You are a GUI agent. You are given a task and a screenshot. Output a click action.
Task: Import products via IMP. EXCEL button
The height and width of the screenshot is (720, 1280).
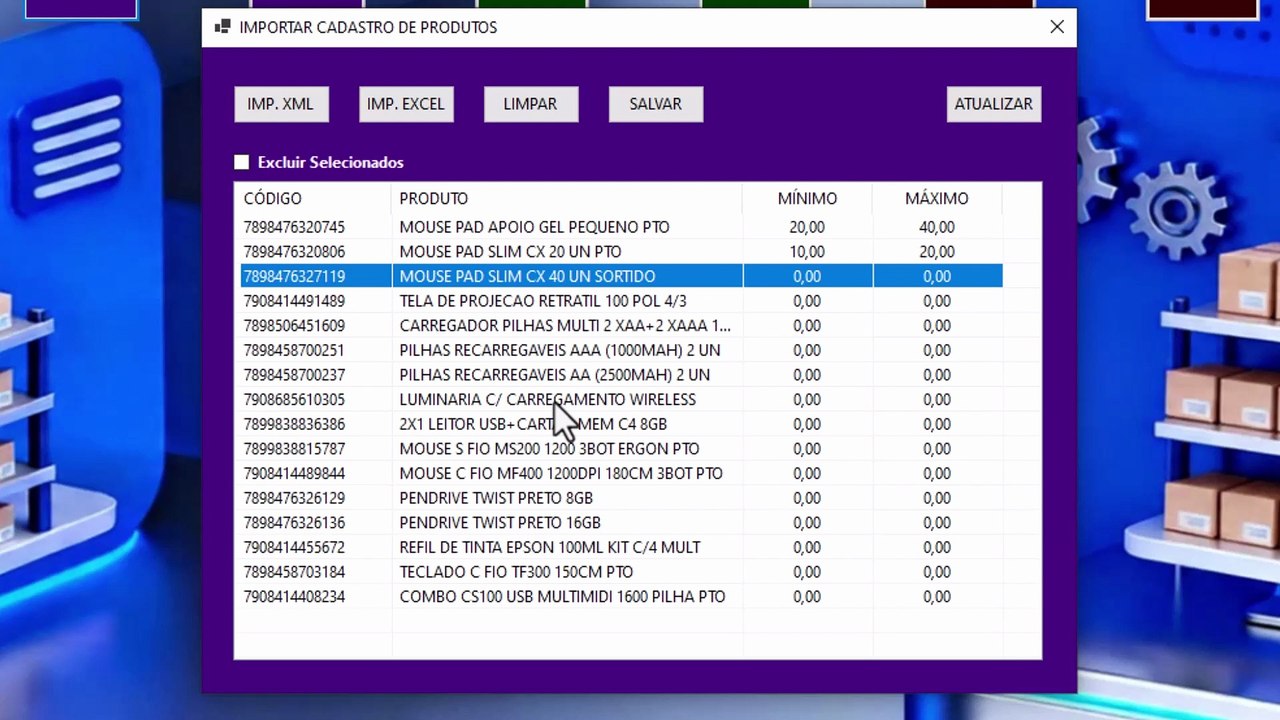(x=406, y=104)
